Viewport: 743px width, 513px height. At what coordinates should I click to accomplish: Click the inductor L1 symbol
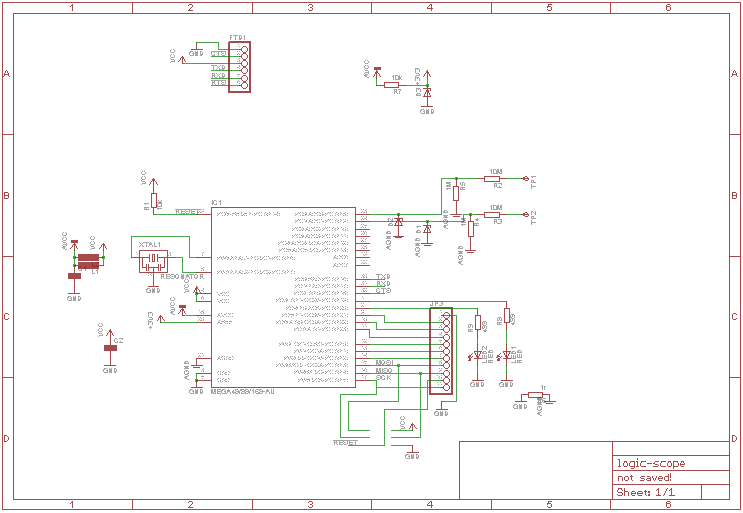point(89,257)
